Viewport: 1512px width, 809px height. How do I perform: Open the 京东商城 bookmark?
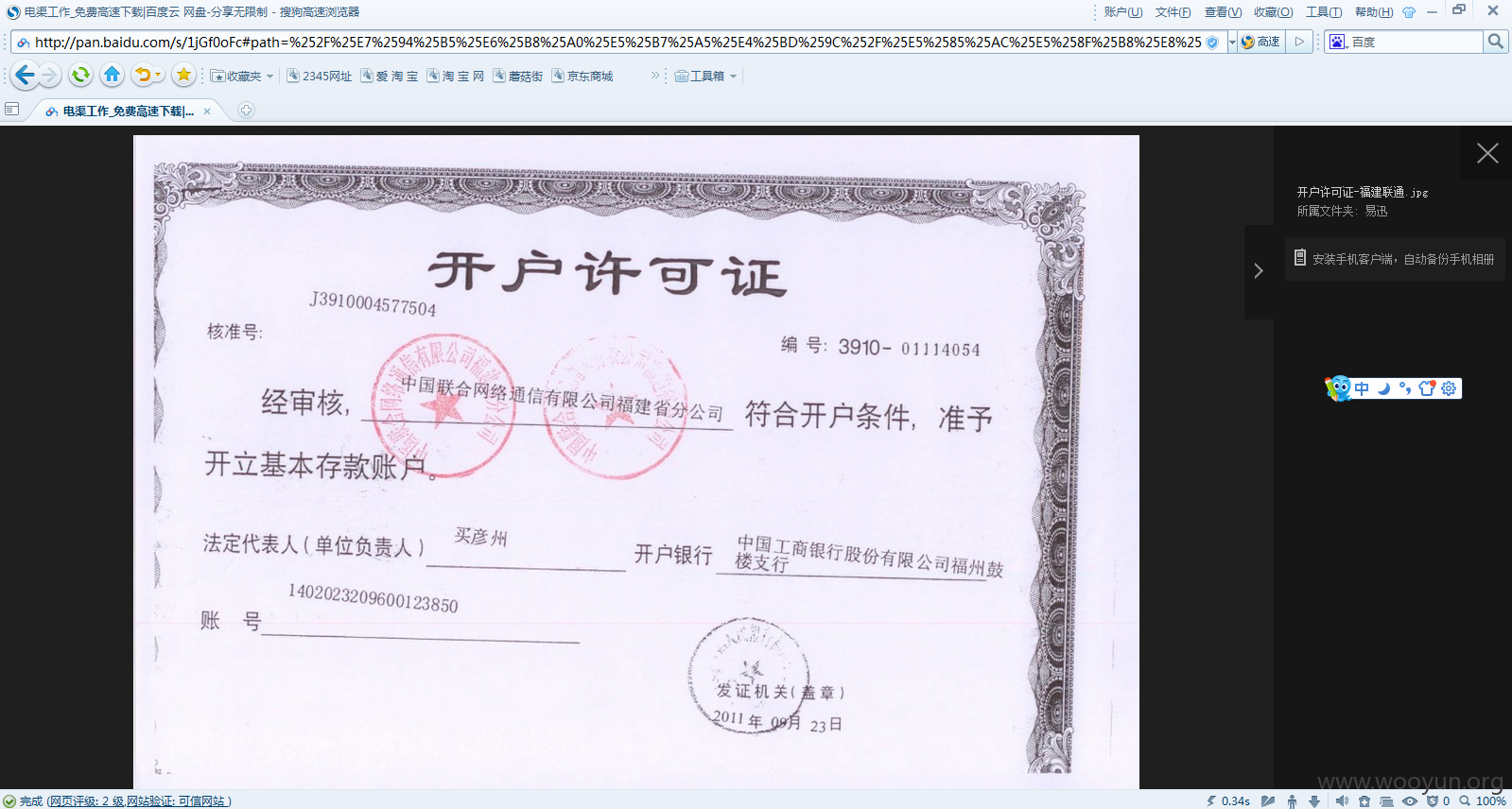[x=582, y=76]
